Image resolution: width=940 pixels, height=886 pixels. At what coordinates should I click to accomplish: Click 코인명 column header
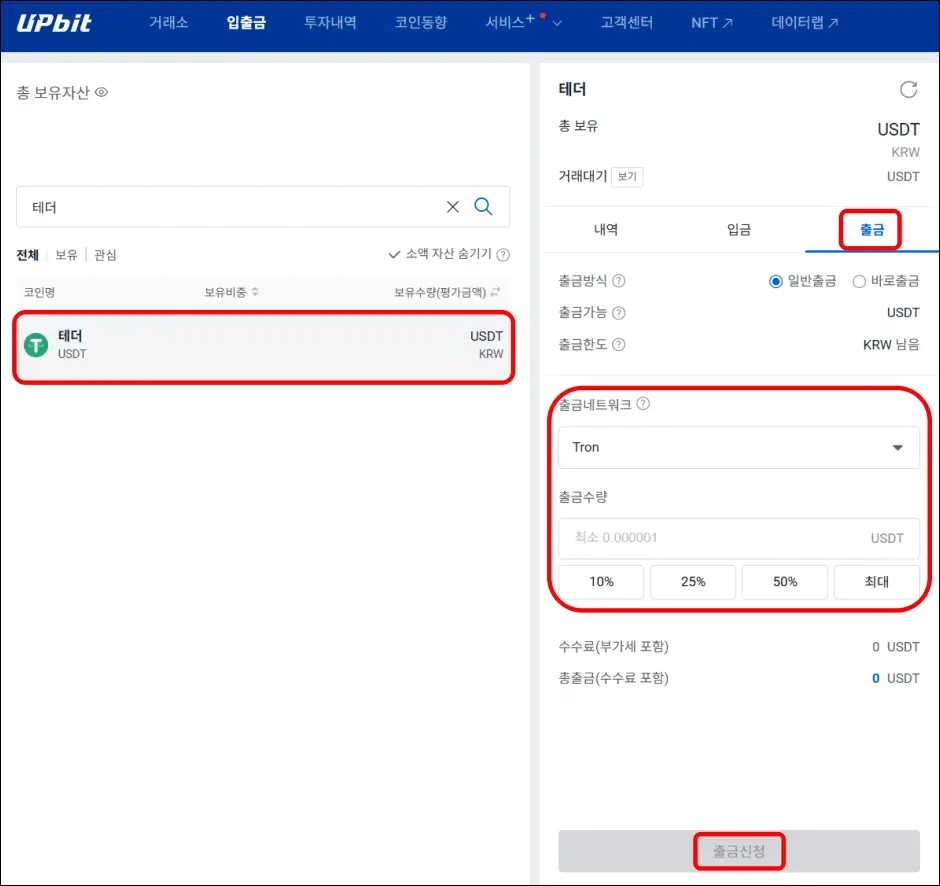(40, 292)
